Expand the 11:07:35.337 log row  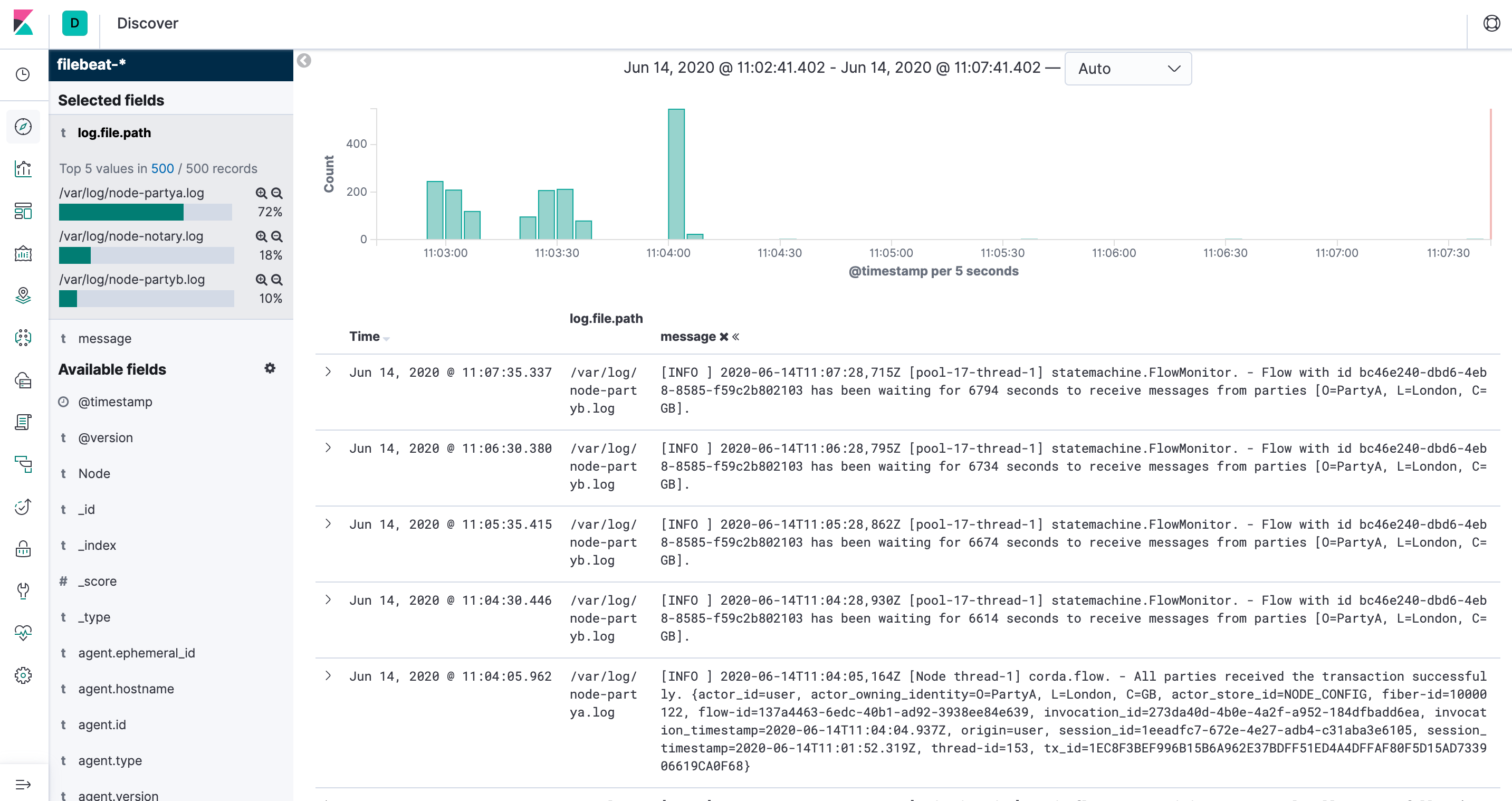328,371
